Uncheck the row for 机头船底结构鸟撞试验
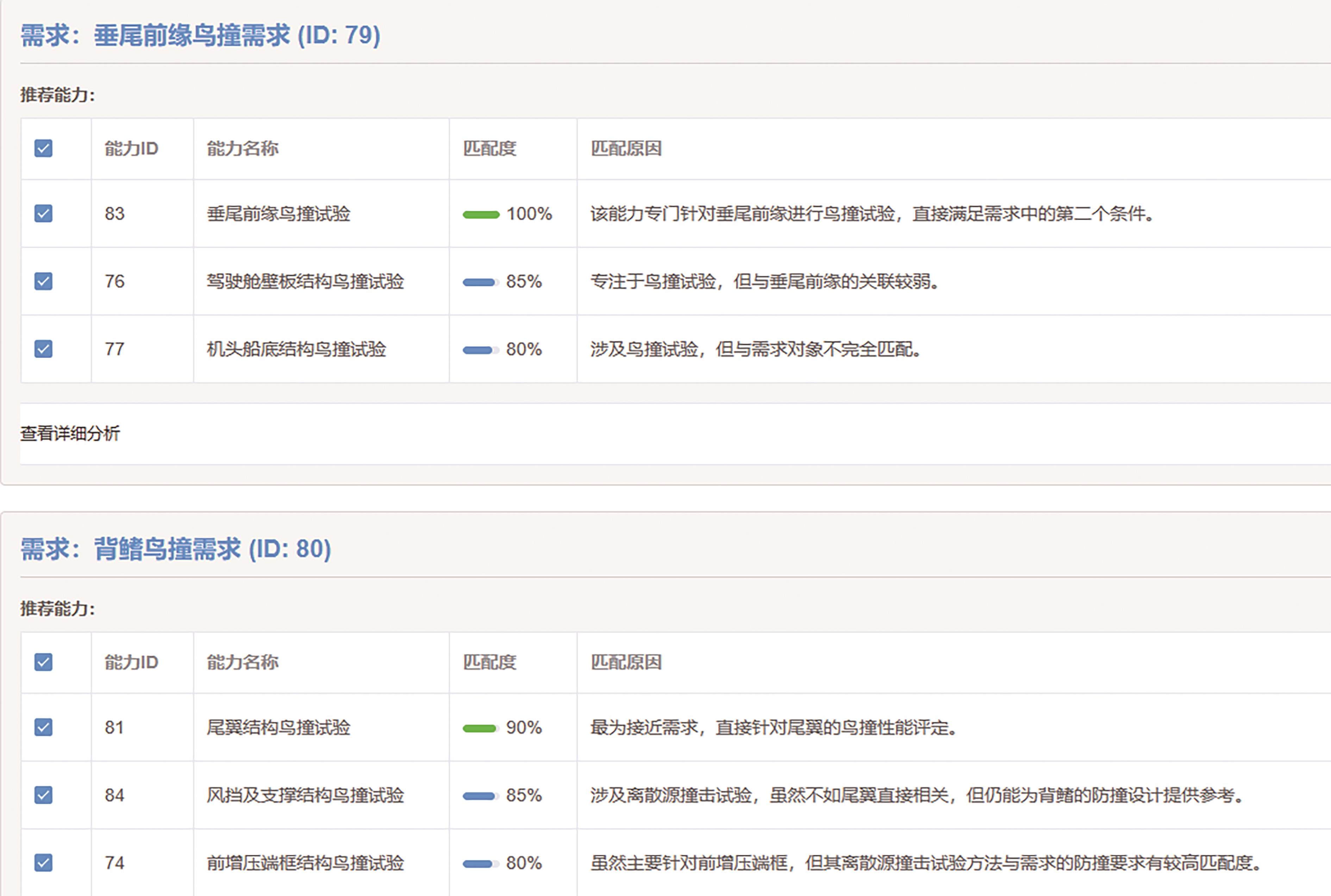The image size is (1331, 896). click(43, 349)
